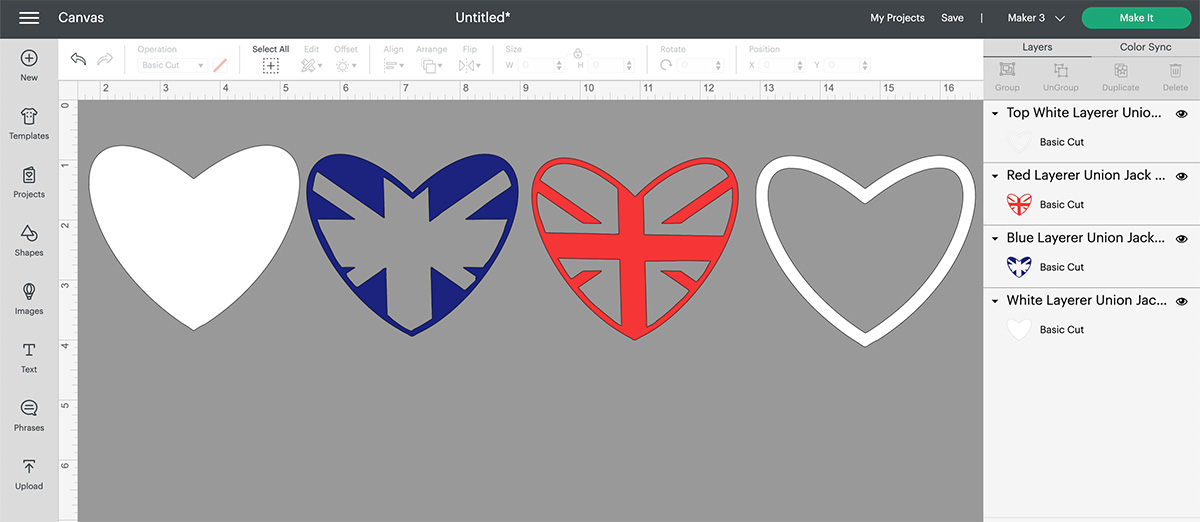Click the operation color swatch
The image size is (1200, 522).
pyautogui.click(x=220, y=65)
